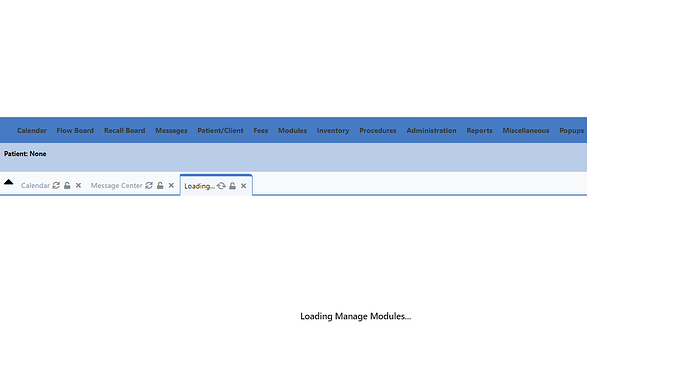Close the Loading tab
The height and width of the screenshot is (387, 690).
(243, 186)
